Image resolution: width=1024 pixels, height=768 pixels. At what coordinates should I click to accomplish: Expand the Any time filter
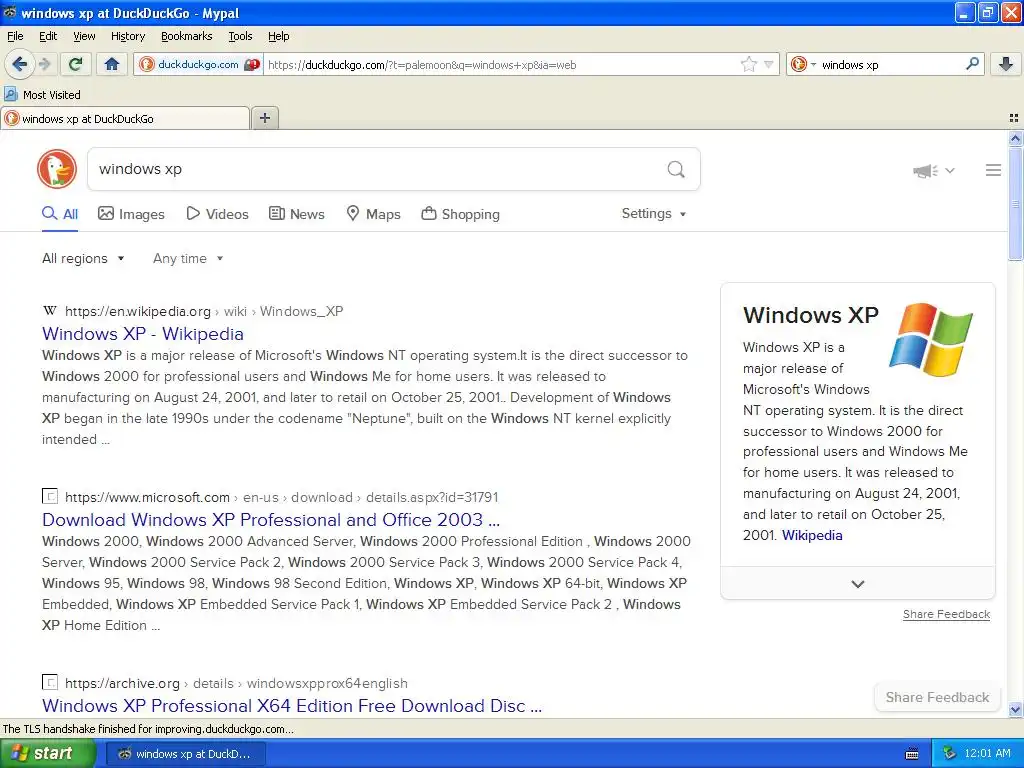(188, 259)
